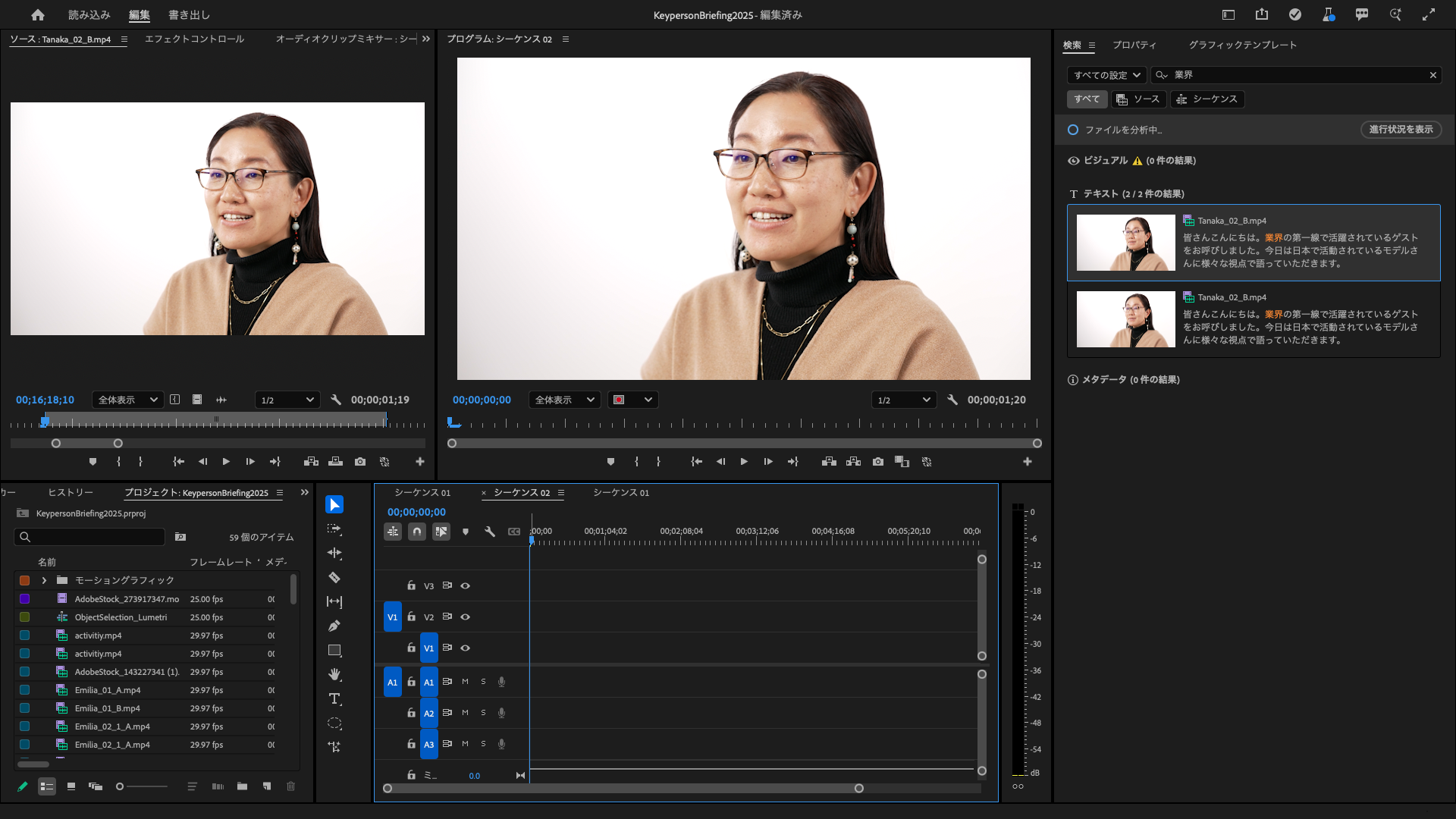Toggle lock on V3 track

411,585
